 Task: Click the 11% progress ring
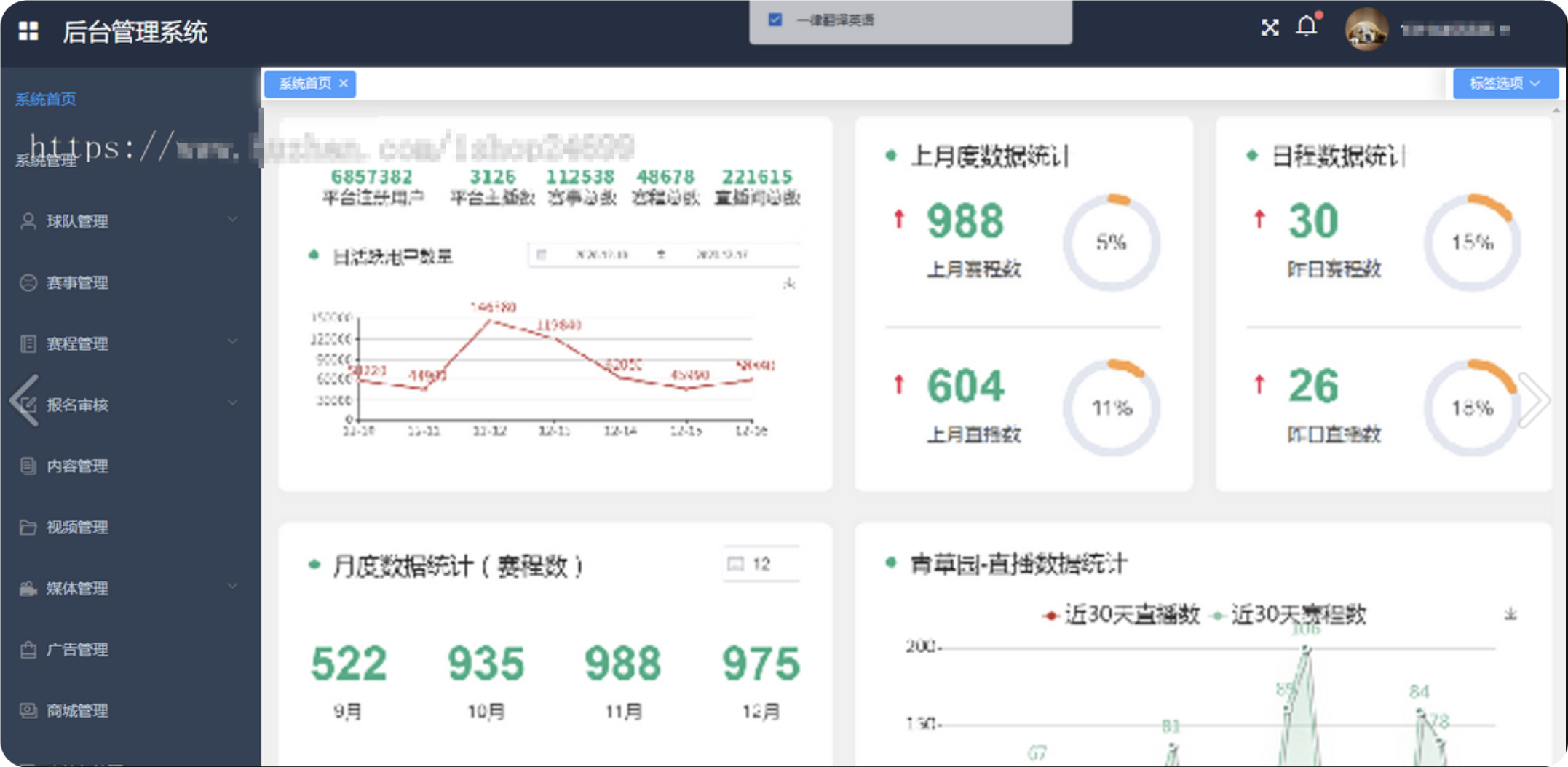[x=1112, y=408]
